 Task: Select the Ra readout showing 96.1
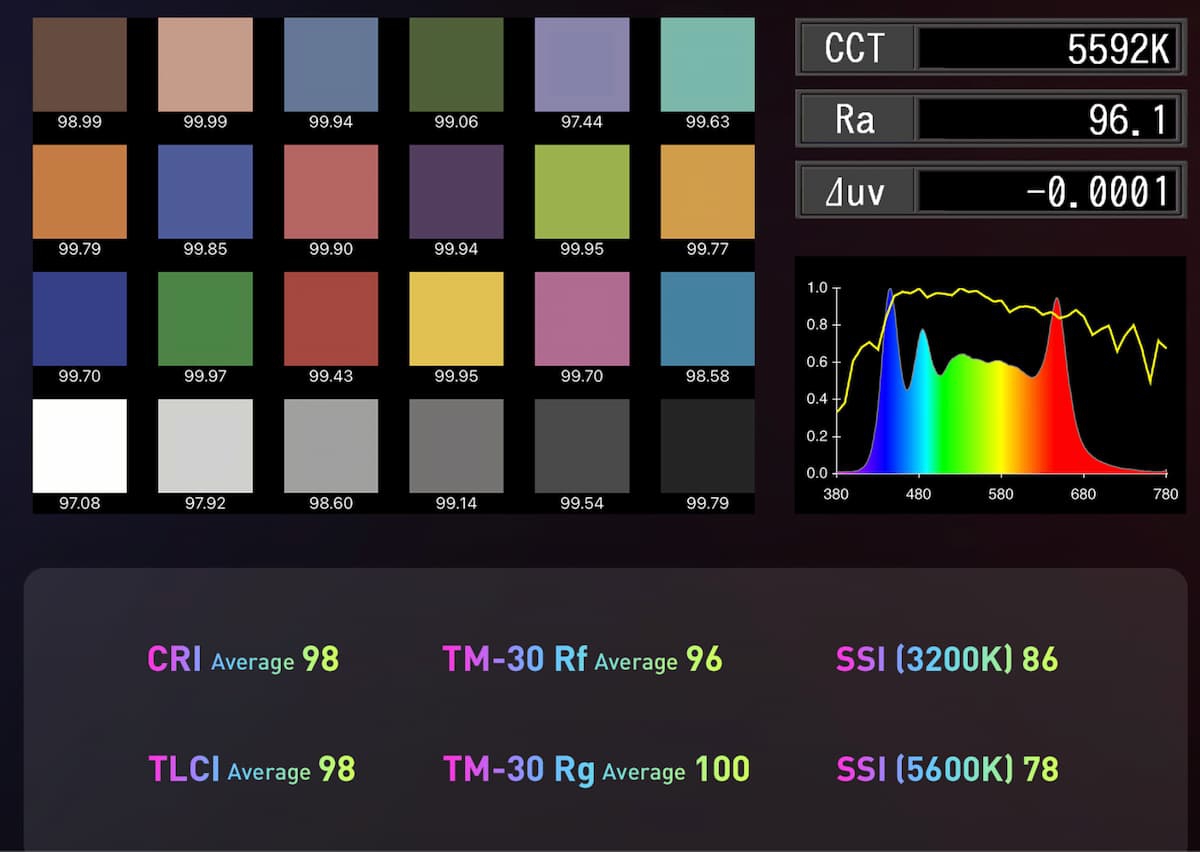tap(1044, 119)
